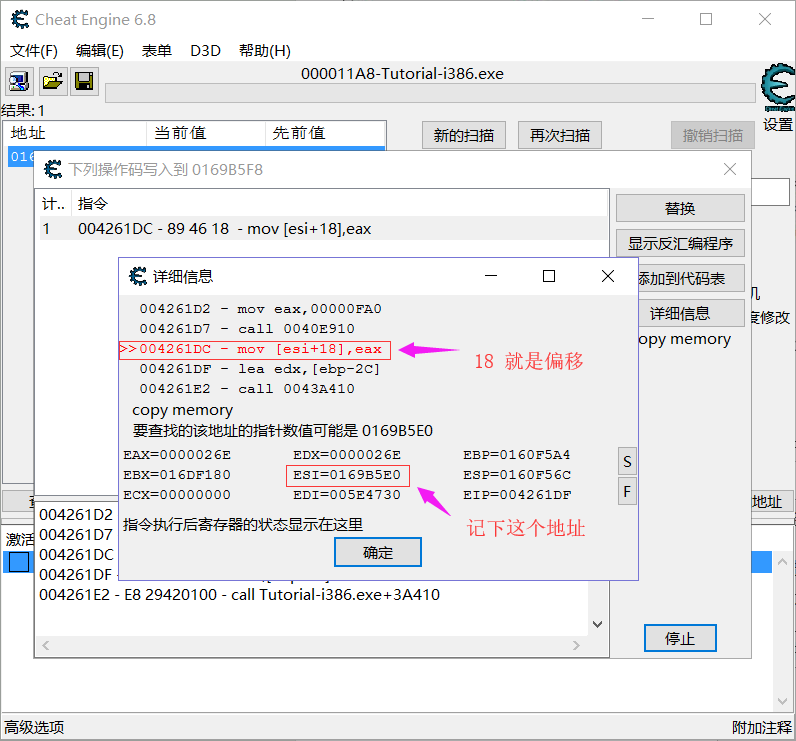Select the mov [esi+18],eax instruction row
The height and width of the screenshot is (741, 796).
pyautogui.click(x=323, y=229)
